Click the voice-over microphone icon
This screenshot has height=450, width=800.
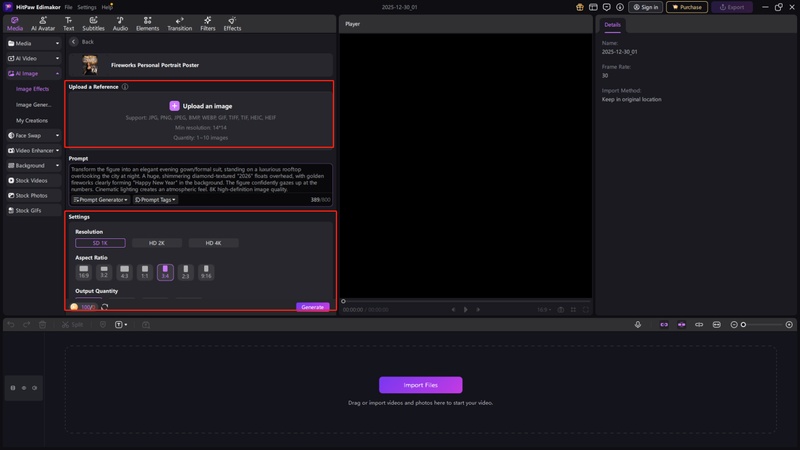point(638,325)
